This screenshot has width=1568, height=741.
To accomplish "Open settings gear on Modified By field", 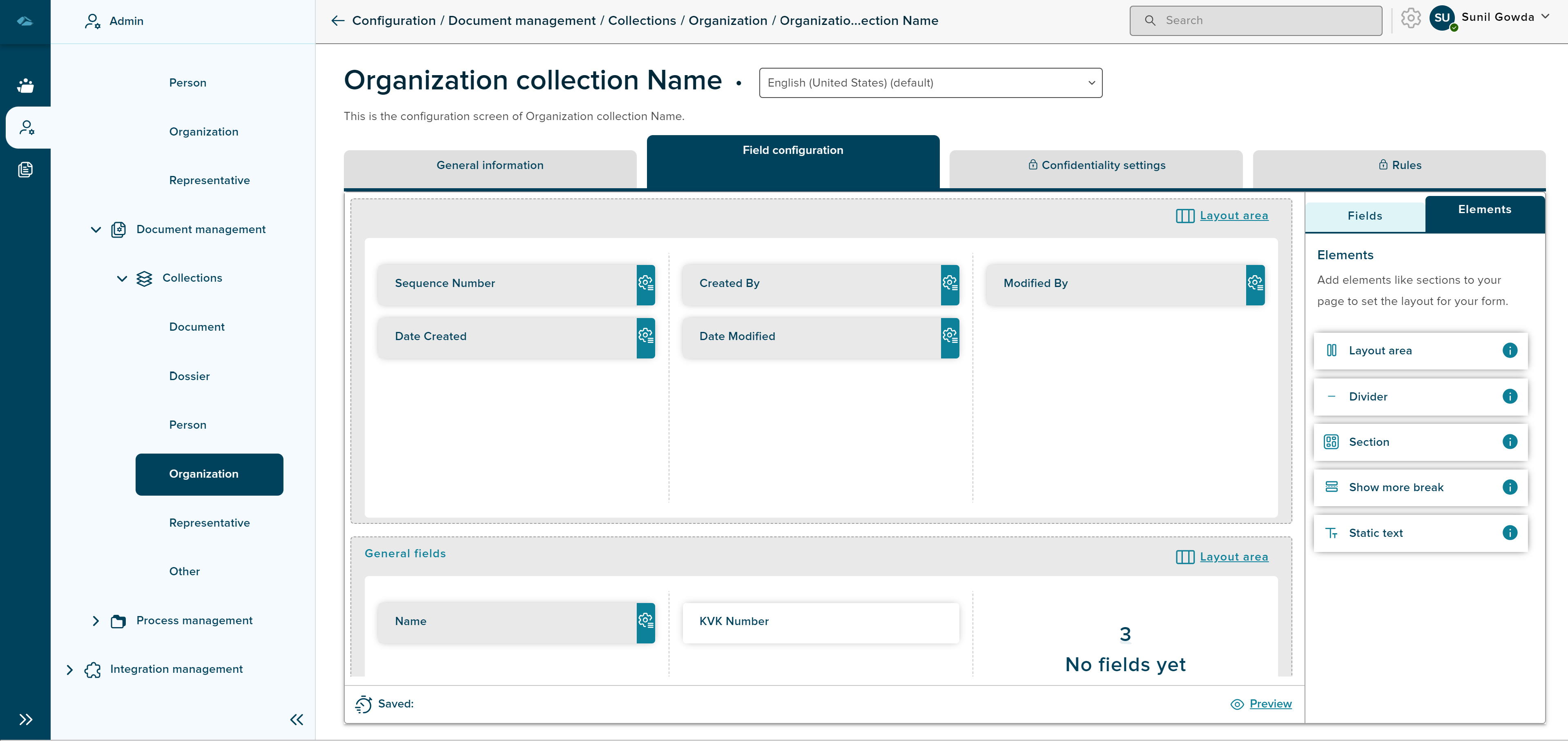I will (x=1254, y=283).
